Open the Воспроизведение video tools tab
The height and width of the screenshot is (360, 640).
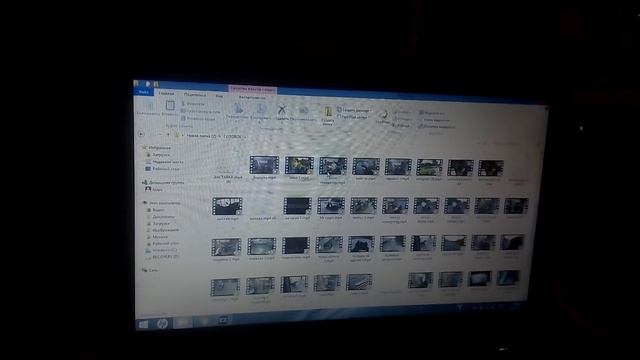coord(252,98)
